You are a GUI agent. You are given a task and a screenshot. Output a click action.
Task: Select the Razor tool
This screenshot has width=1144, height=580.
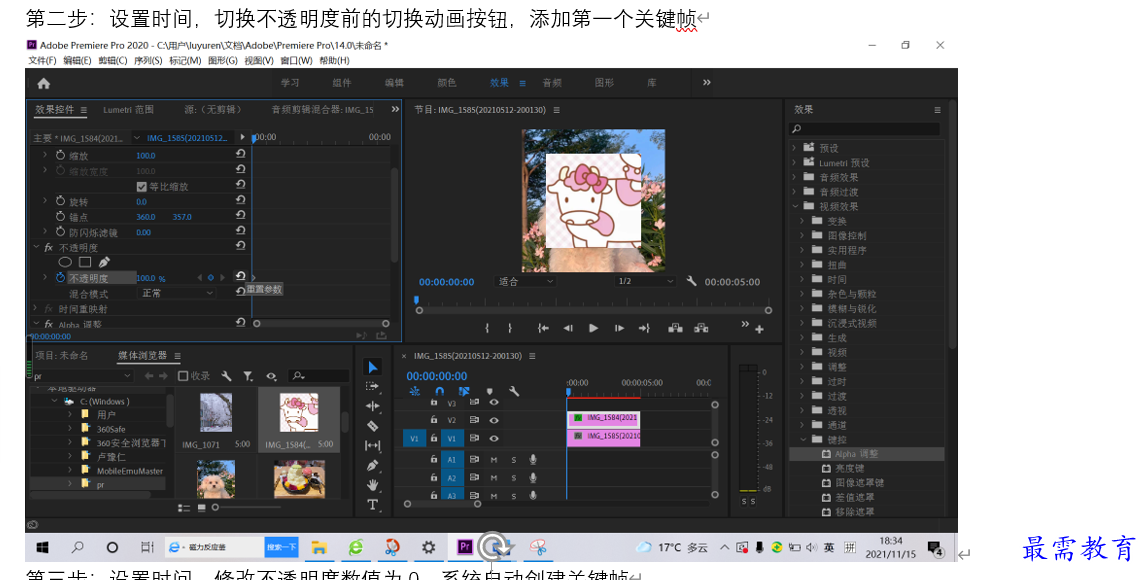pyautogui.click(x=372, y=426)
